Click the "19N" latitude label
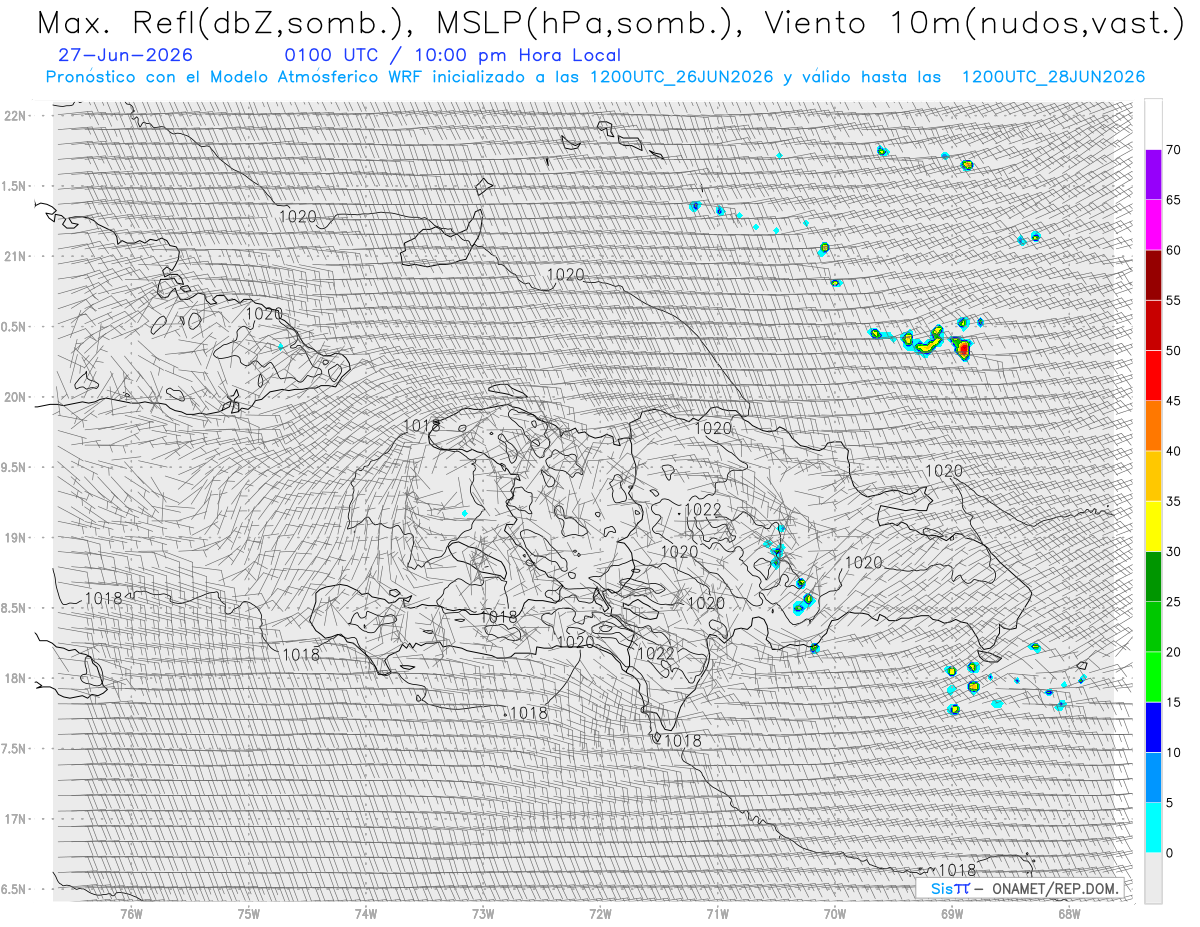Viewport: 1200px width, 927px height. tap(16, 538)
